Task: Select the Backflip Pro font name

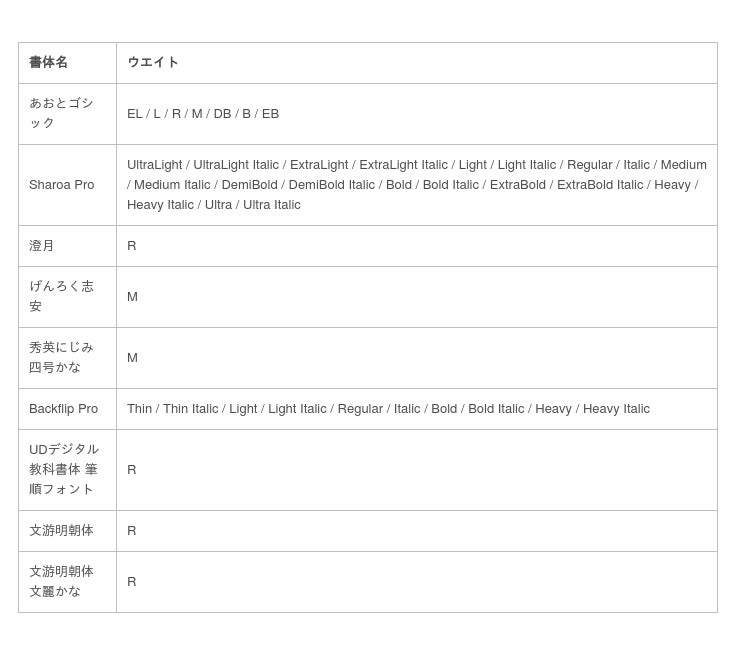Action: pos(64,409)
